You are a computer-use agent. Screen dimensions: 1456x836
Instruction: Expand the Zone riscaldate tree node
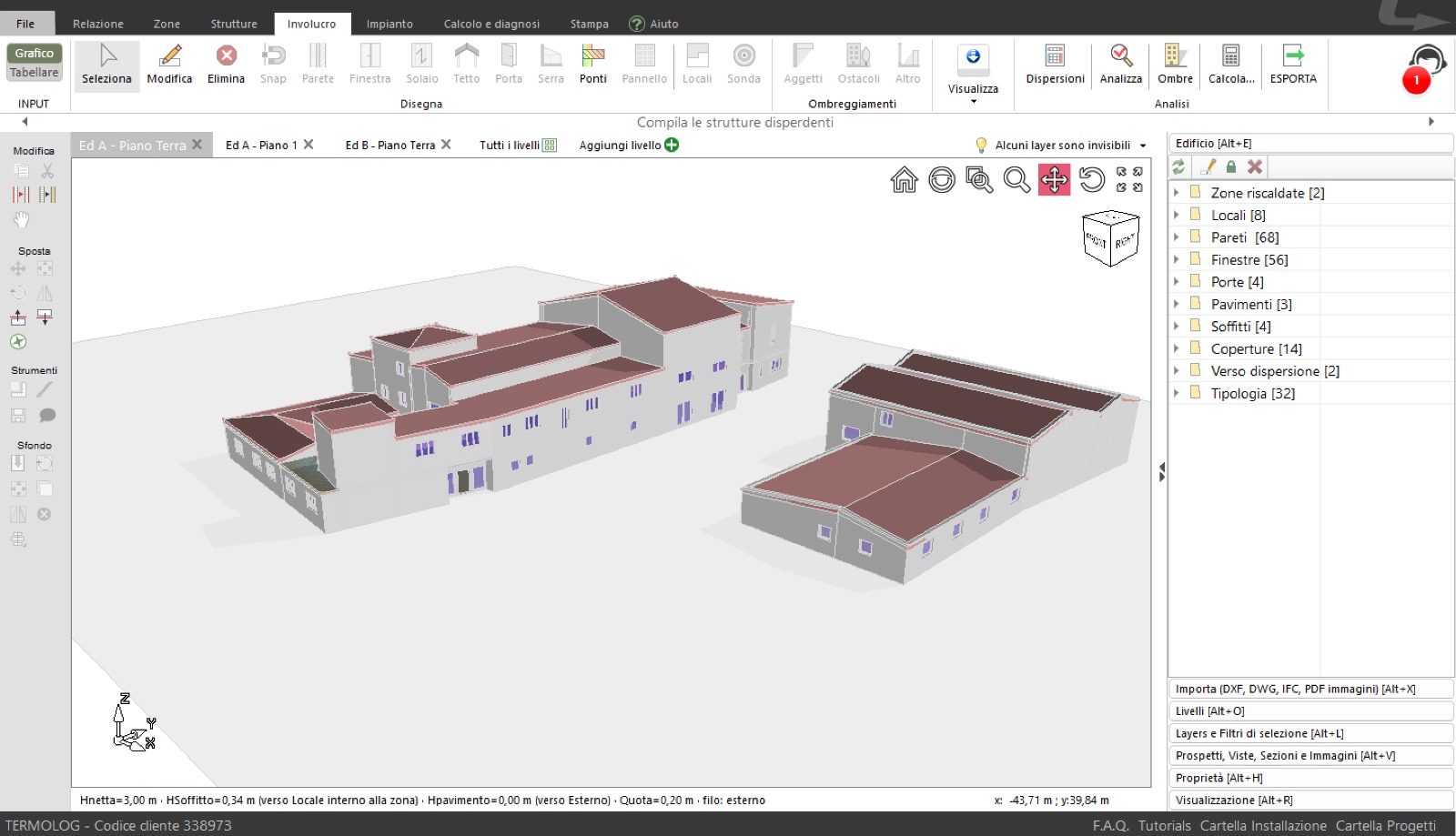1177,193
